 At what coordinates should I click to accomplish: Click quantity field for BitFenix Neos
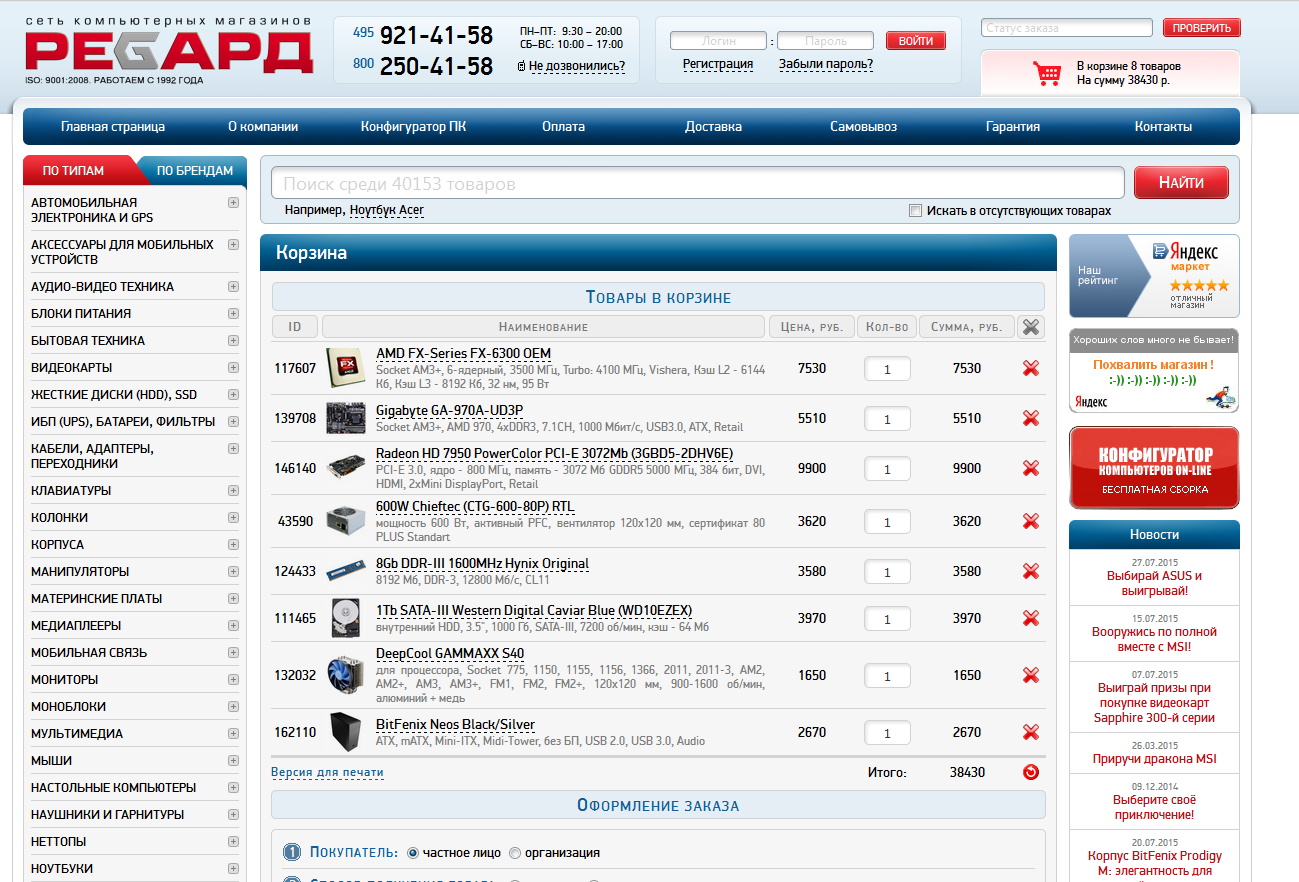887,732
